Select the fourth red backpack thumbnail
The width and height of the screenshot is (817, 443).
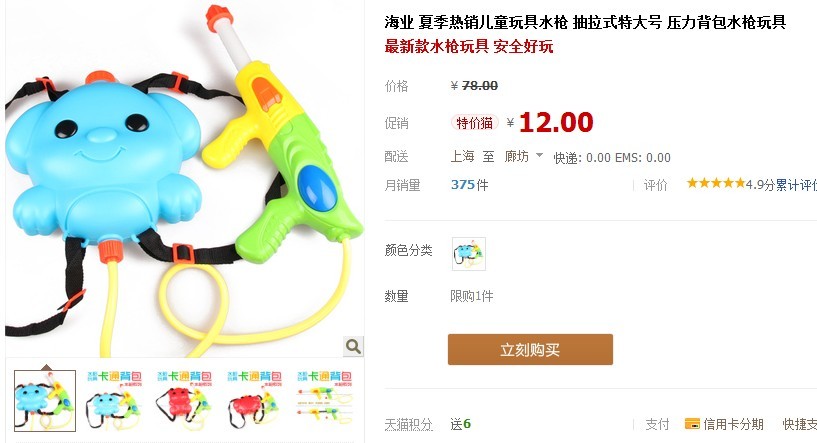pos(254,401)
